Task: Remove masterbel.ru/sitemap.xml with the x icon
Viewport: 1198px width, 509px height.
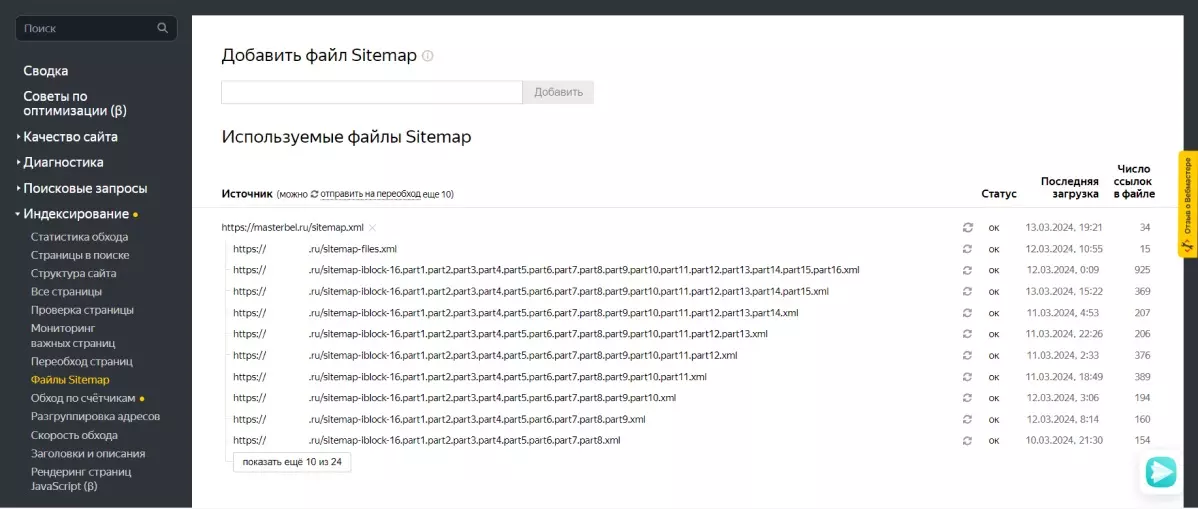Action: 372,228
